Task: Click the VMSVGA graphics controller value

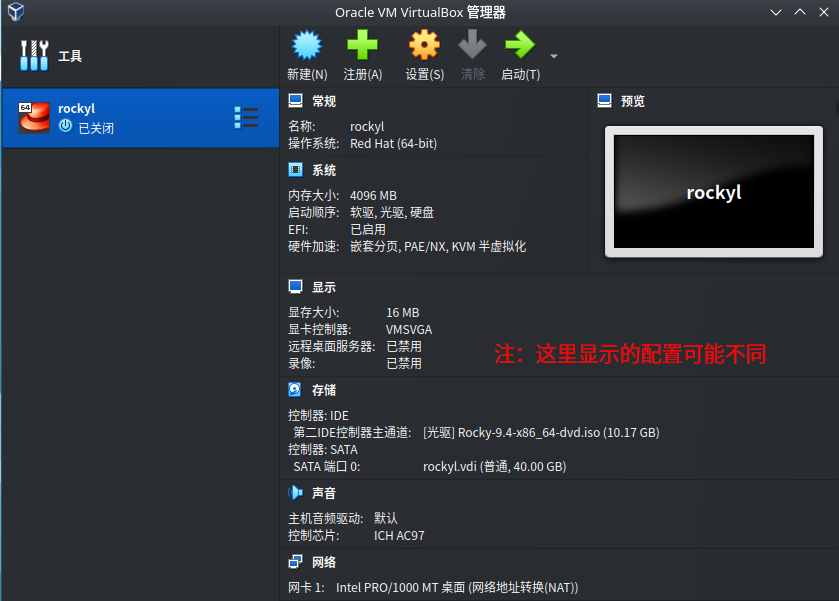Action: 409,330
